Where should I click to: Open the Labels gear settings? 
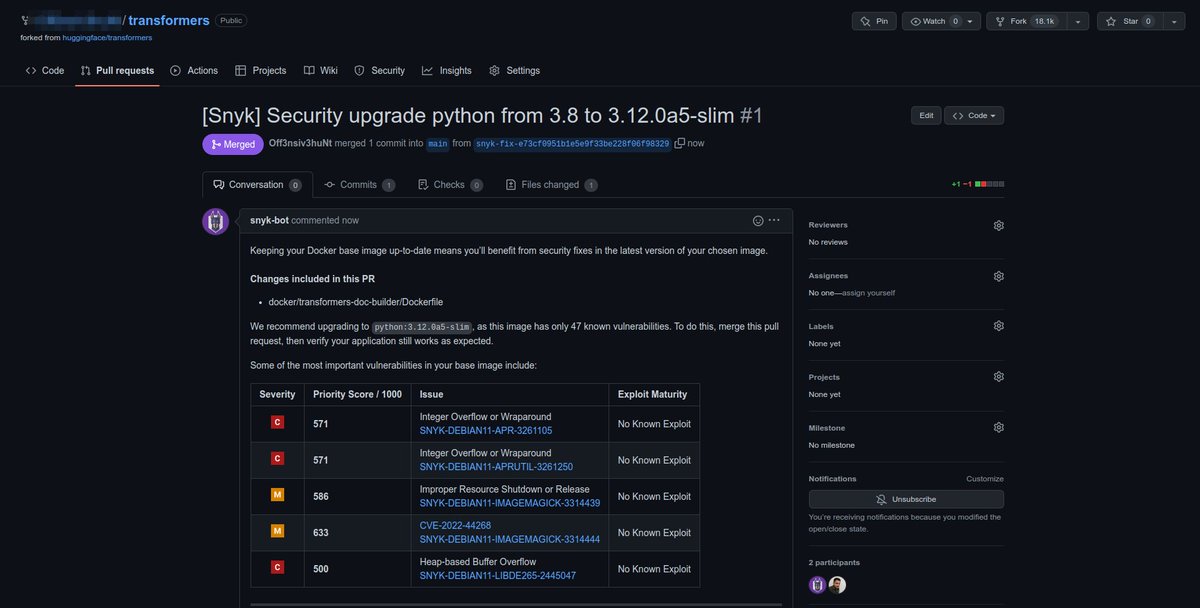[x=998, y=326]
